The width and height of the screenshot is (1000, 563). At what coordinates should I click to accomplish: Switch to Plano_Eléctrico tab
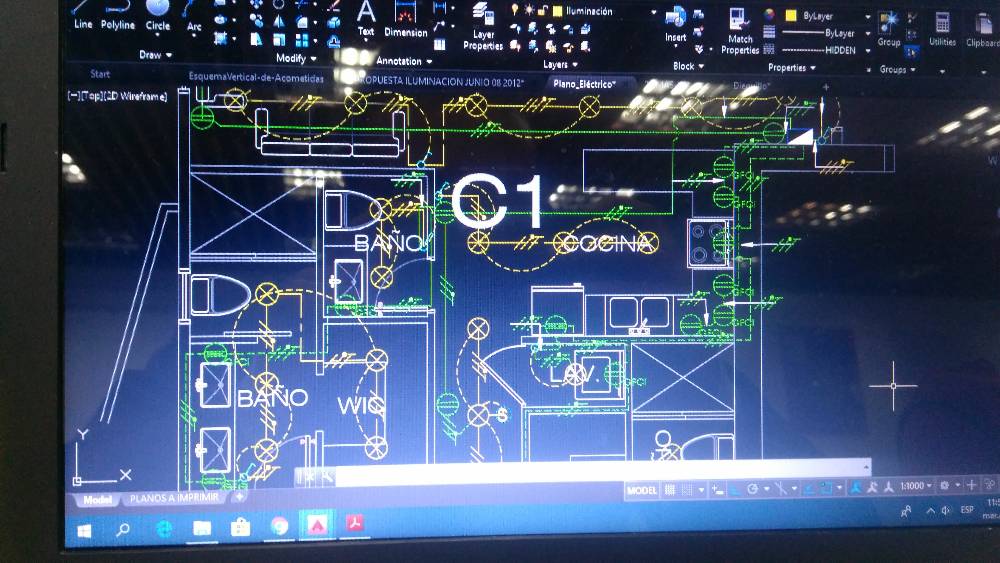[584, 84]
